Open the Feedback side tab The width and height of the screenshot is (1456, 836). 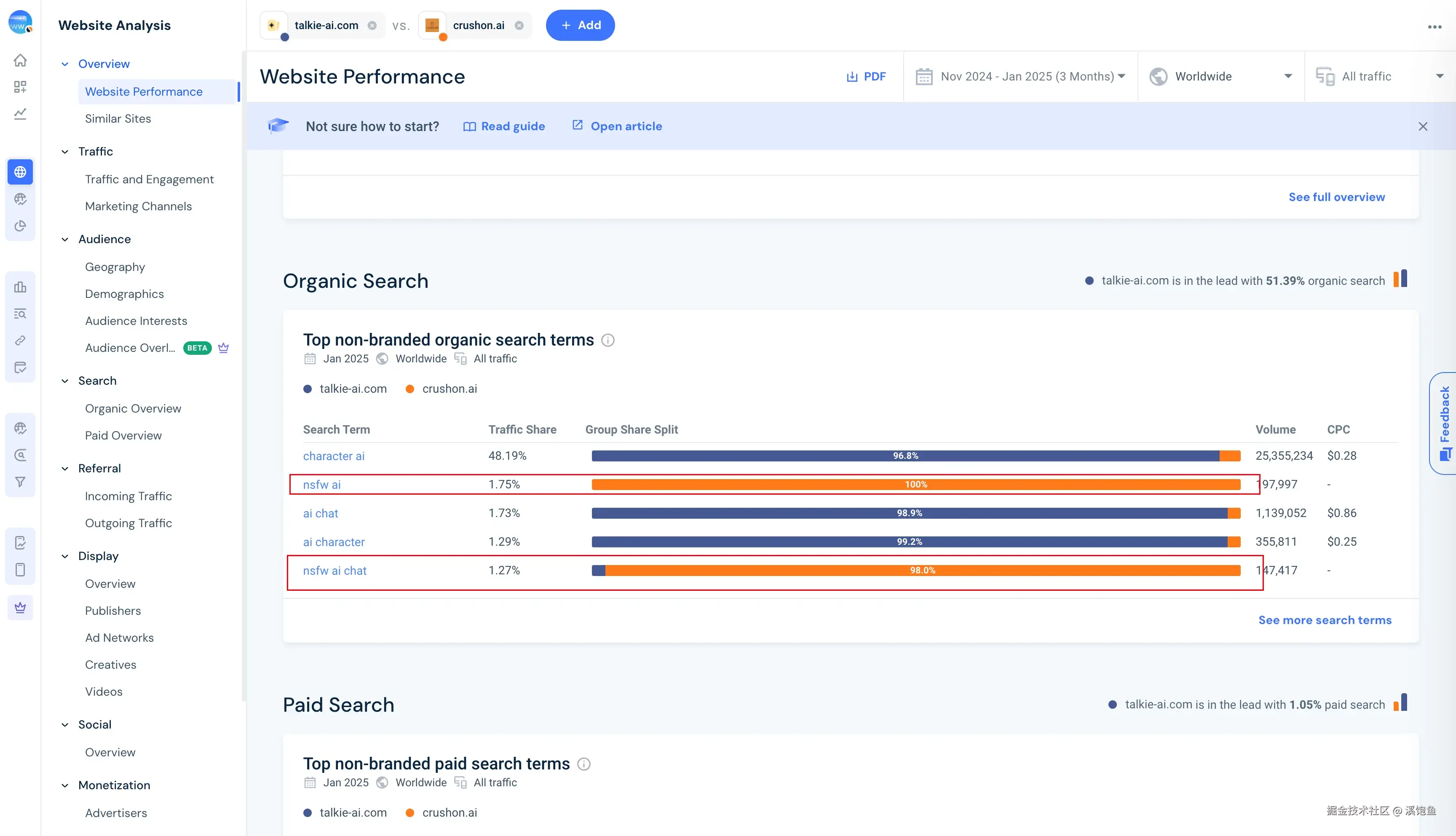1444,423
